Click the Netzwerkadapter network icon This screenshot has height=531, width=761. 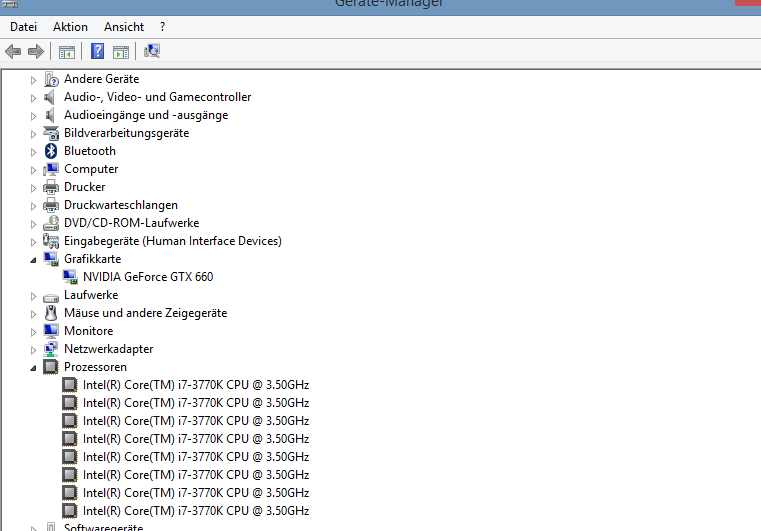pos(50,349)
